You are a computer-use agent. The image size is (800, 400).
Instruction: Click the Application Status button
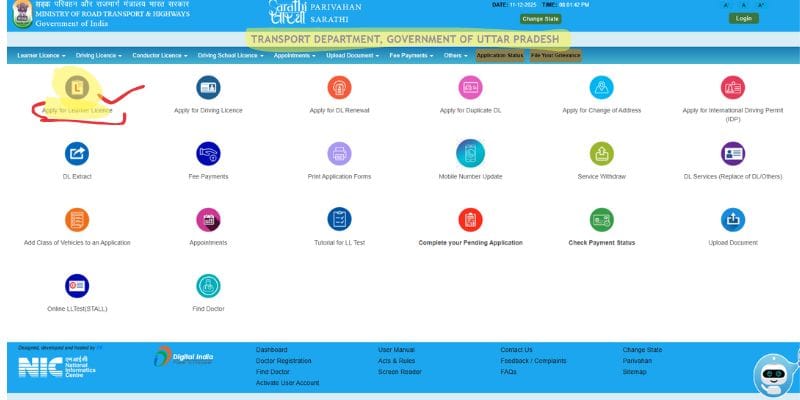tap(500, 55)
